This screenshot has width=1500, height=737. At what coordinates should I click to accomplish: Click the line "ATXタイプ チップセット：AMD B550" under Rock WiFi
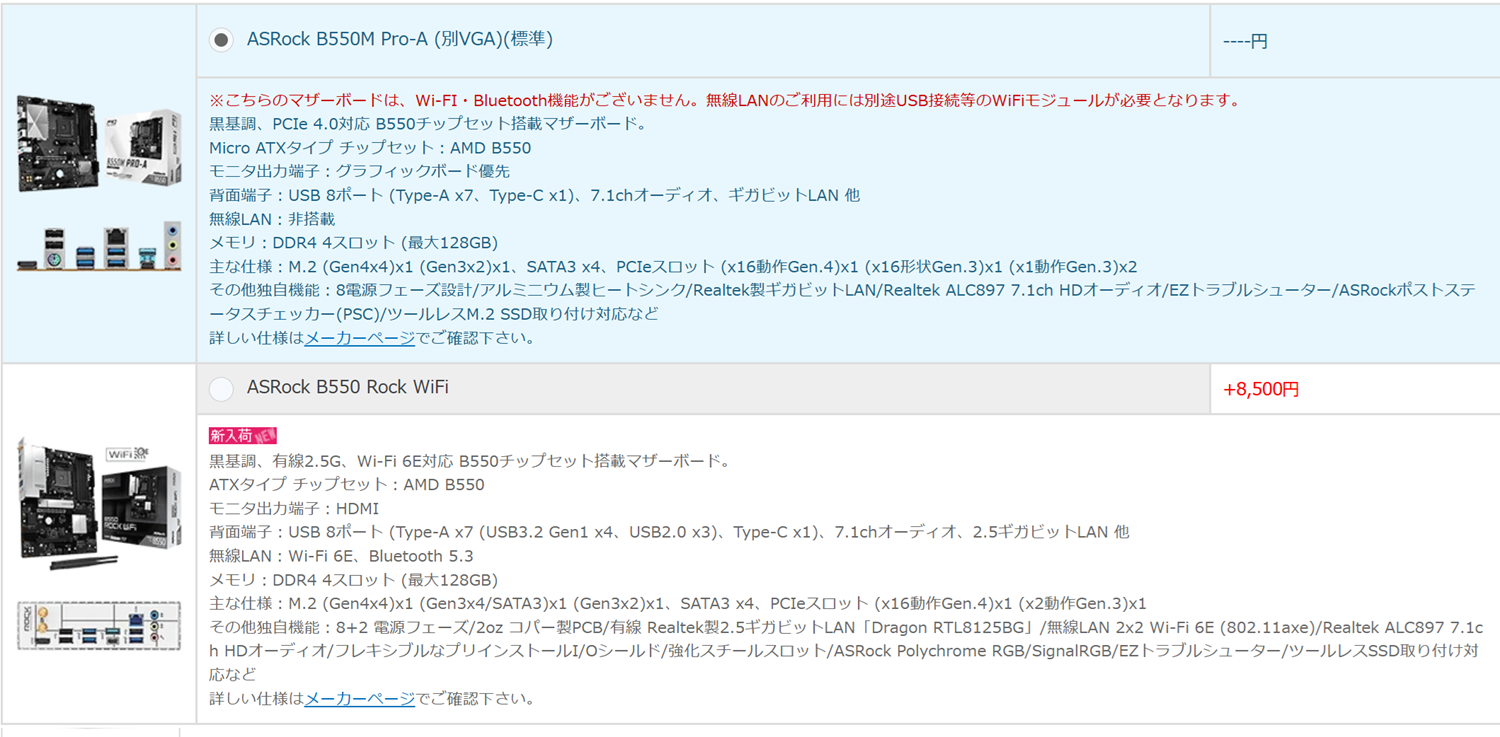click(x=346, y=485)
